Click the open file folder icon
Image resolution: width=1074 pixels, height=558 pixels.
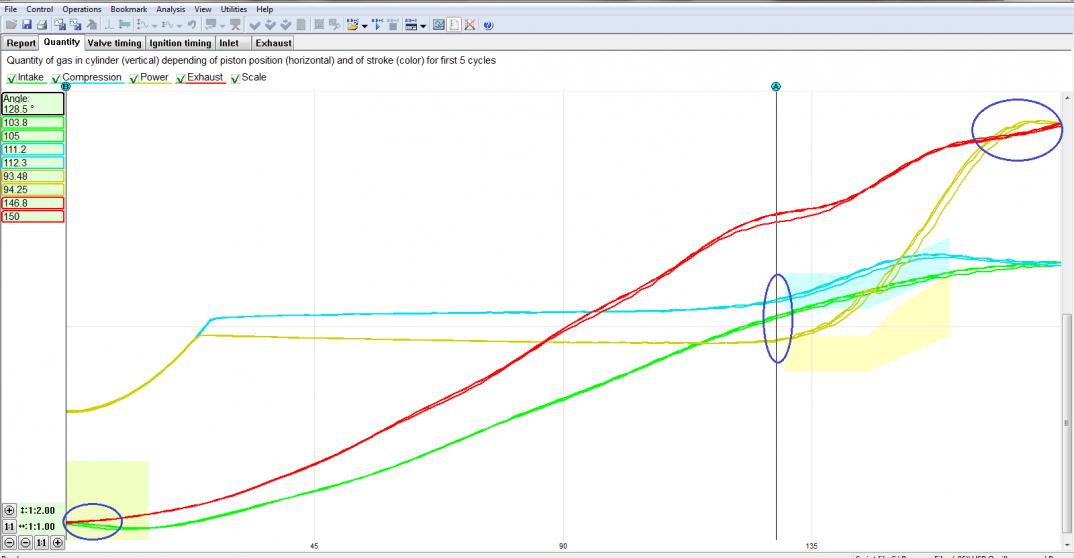tap(11, 25)
